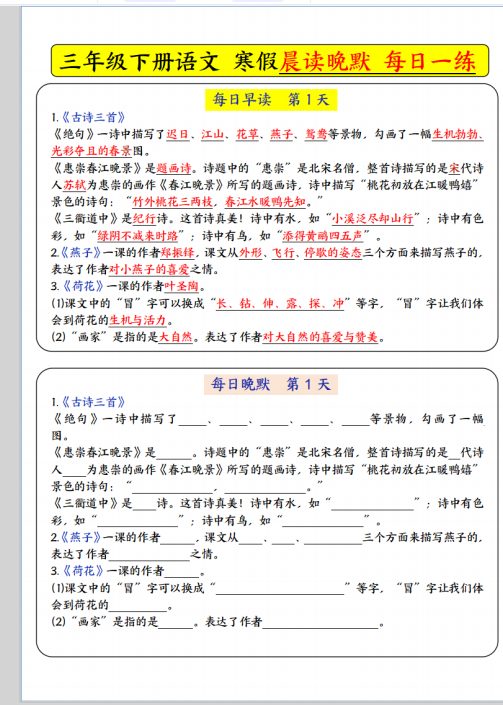Click the verse '小溪泛尽却山行'
This screenshot has height=705, width=503.
click(373, 219)
